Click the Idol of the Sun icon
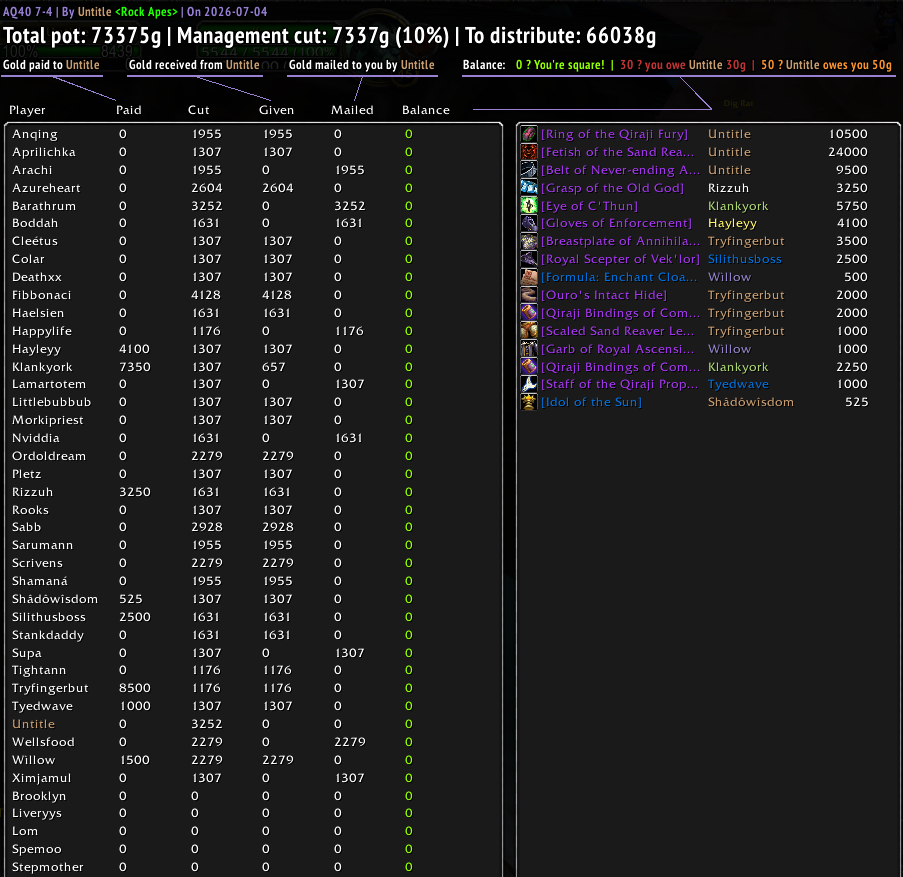The height and width of the screenshot is (877, 903). [x=529, y=402]
